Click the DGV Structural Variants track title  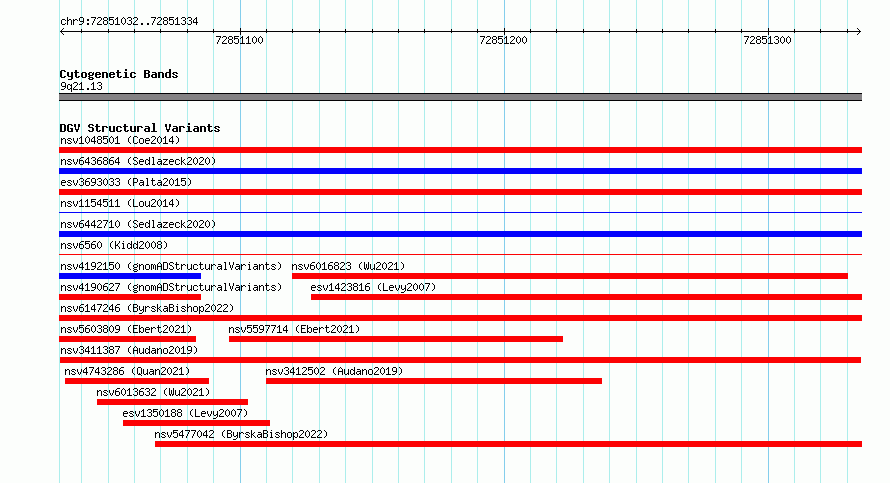(140, 128)
